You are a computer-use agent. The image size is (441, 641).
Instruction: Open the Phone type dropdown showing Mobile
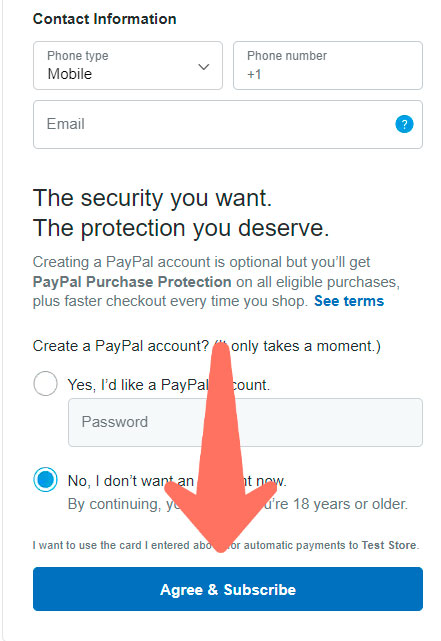pos(128,65)
